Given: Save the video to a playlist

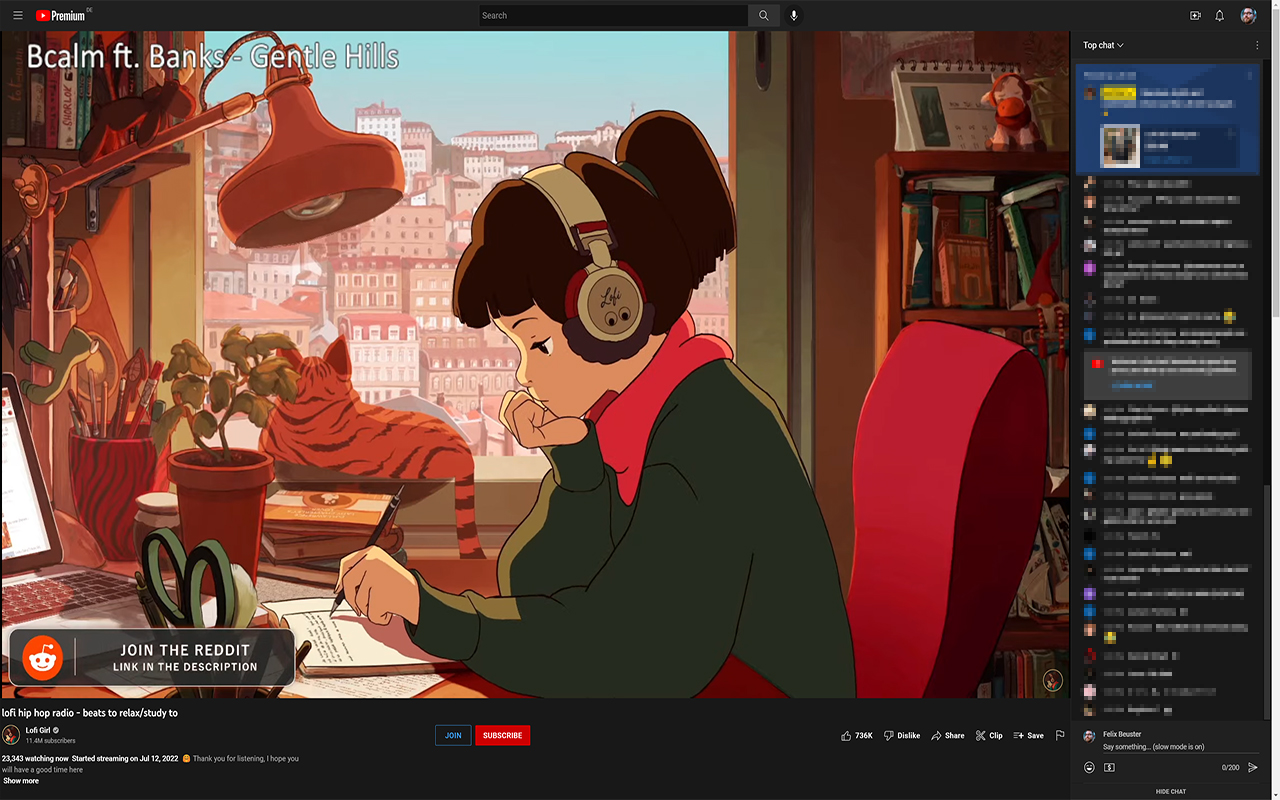Looking at the screenshot, I should coord(1028,735).
